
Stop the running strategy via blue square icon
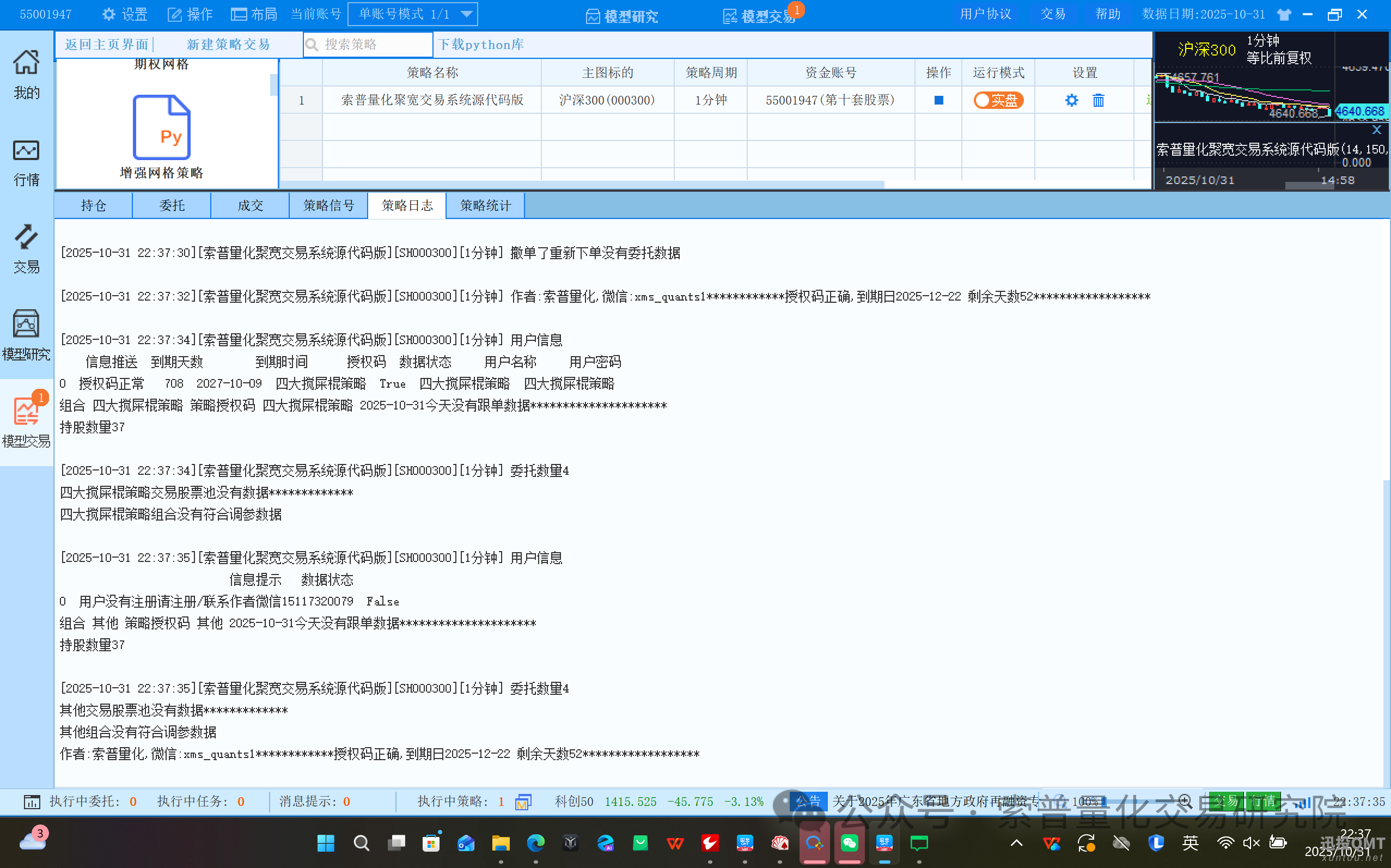click(938, 100)
